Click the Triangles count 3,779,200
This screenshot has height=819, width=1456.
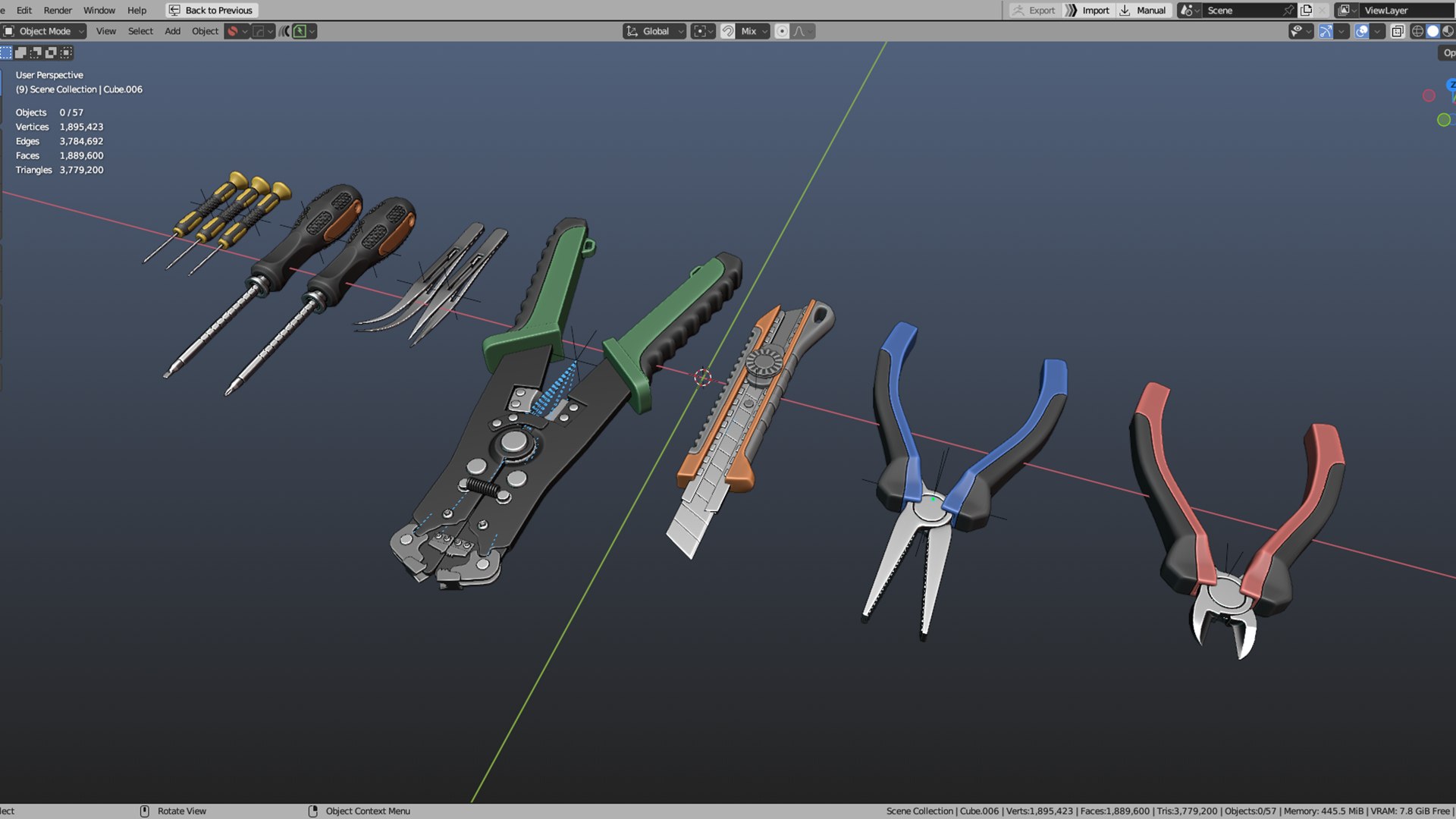pyautogui.click(x=81, y=170)
